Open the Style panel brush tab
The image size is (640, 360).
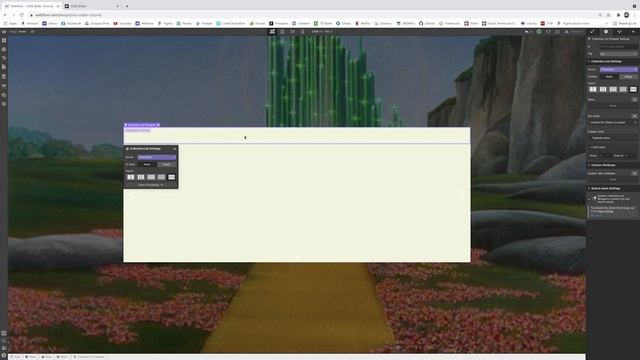(x=593, y=31)
